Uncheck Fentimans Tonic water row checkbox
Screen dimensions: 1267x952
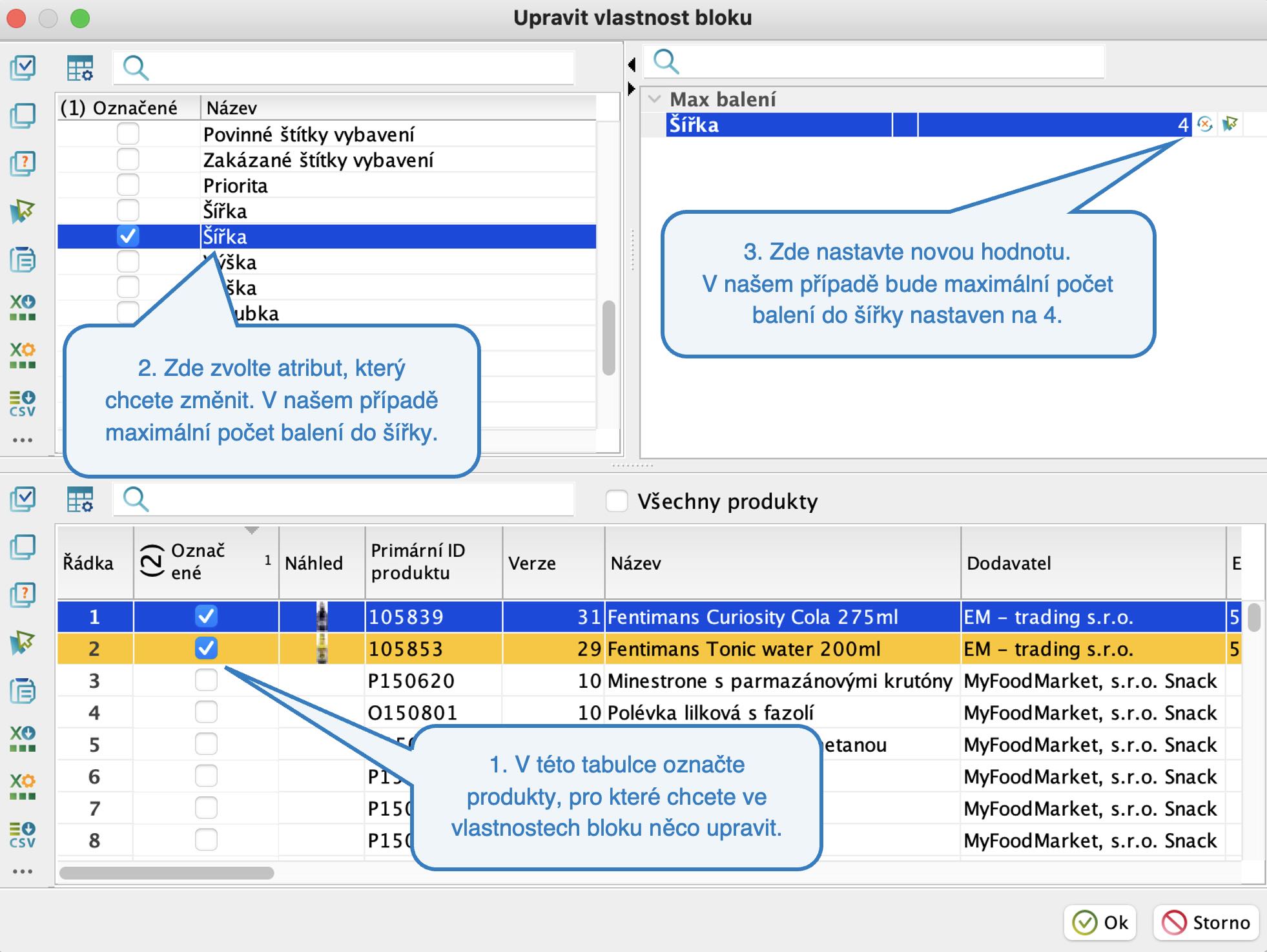[206, 648]
